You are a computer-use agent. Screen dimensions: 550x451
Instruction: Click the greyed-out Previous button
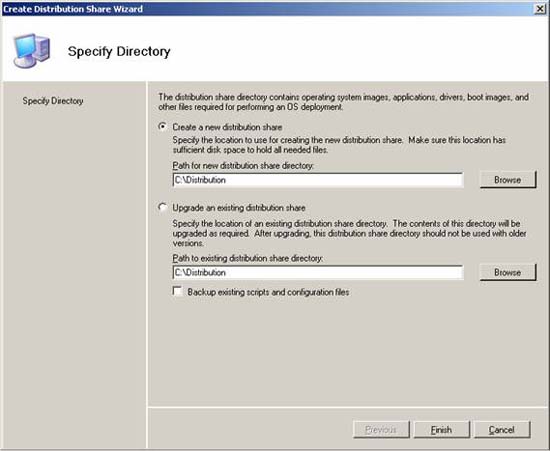pyautogui.click(x=381, y=430)
